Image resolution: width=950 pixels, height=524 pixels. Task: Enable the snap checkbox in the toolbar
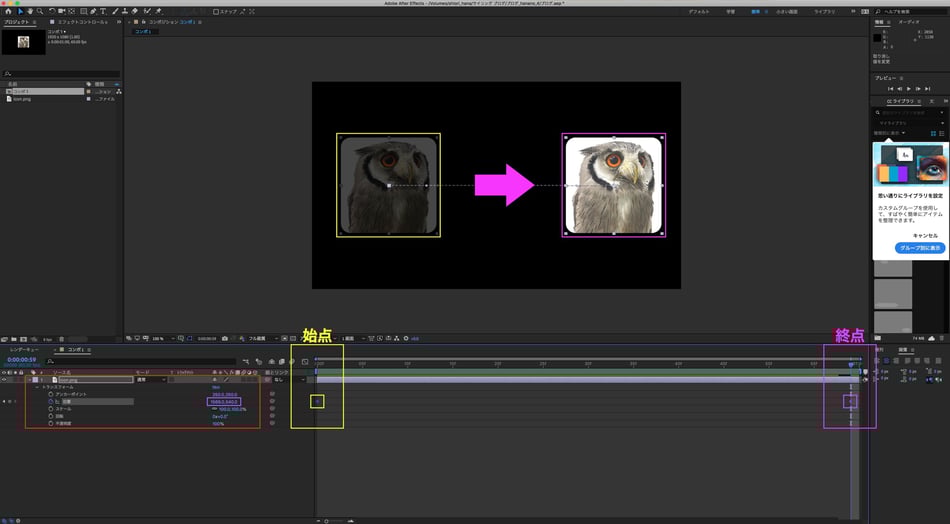pyautogui.click(x=218, y=12)
